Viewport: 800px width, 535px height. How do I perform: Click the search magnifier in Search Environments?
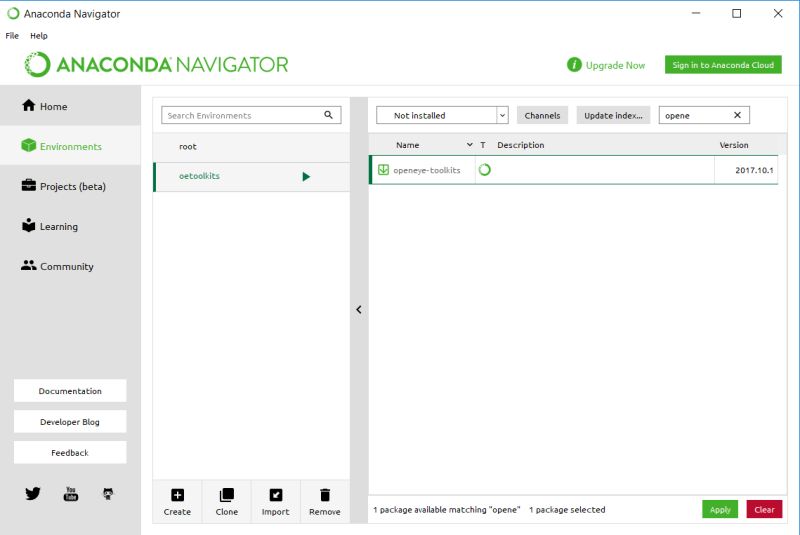click(x=329, y=115)
